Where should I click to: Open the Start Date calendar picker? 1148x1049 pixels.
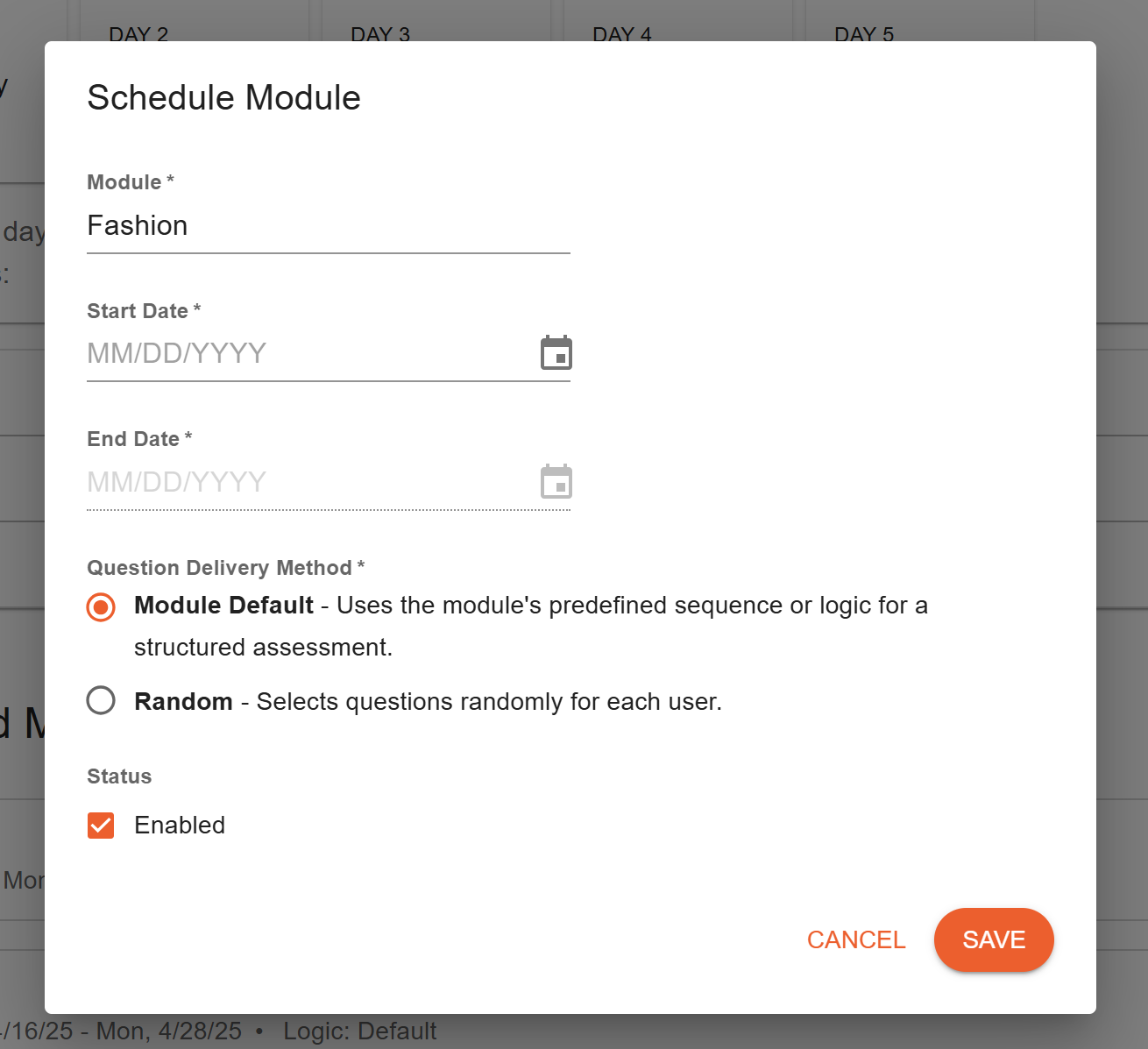(556, 352)
